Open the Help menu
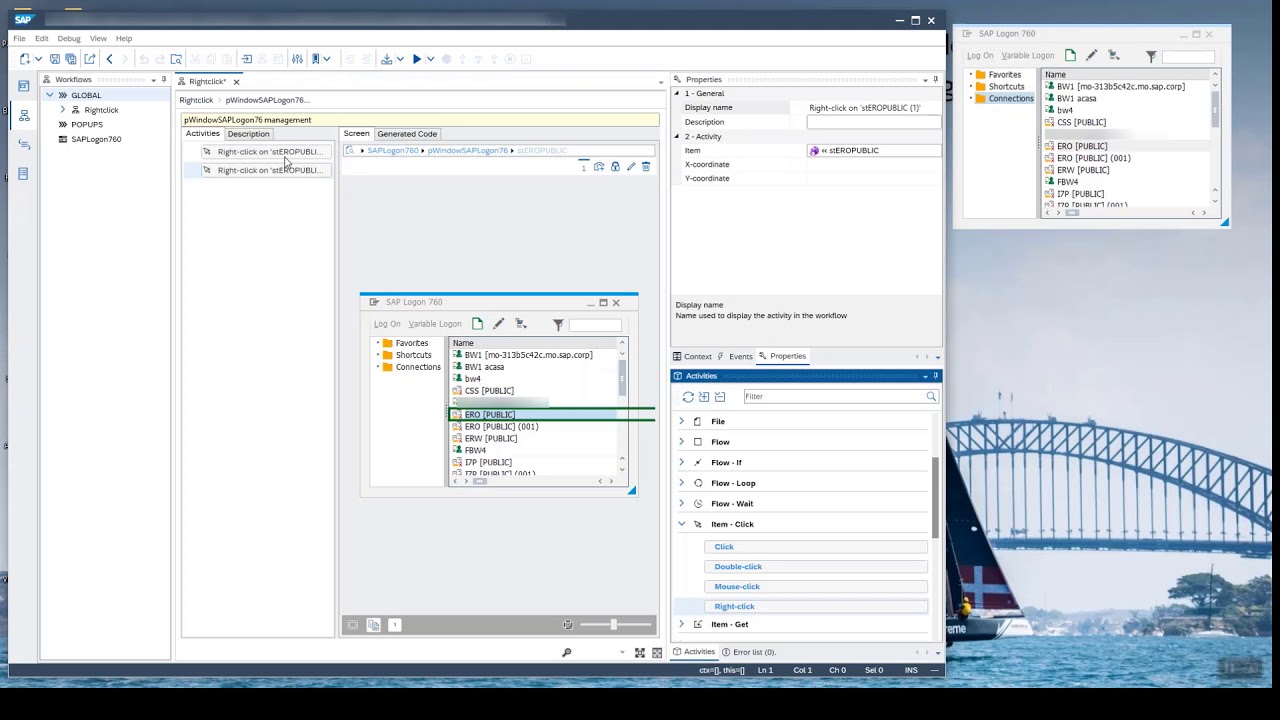The height and width of the screenshot is (720, 1280). pos(124,38)
